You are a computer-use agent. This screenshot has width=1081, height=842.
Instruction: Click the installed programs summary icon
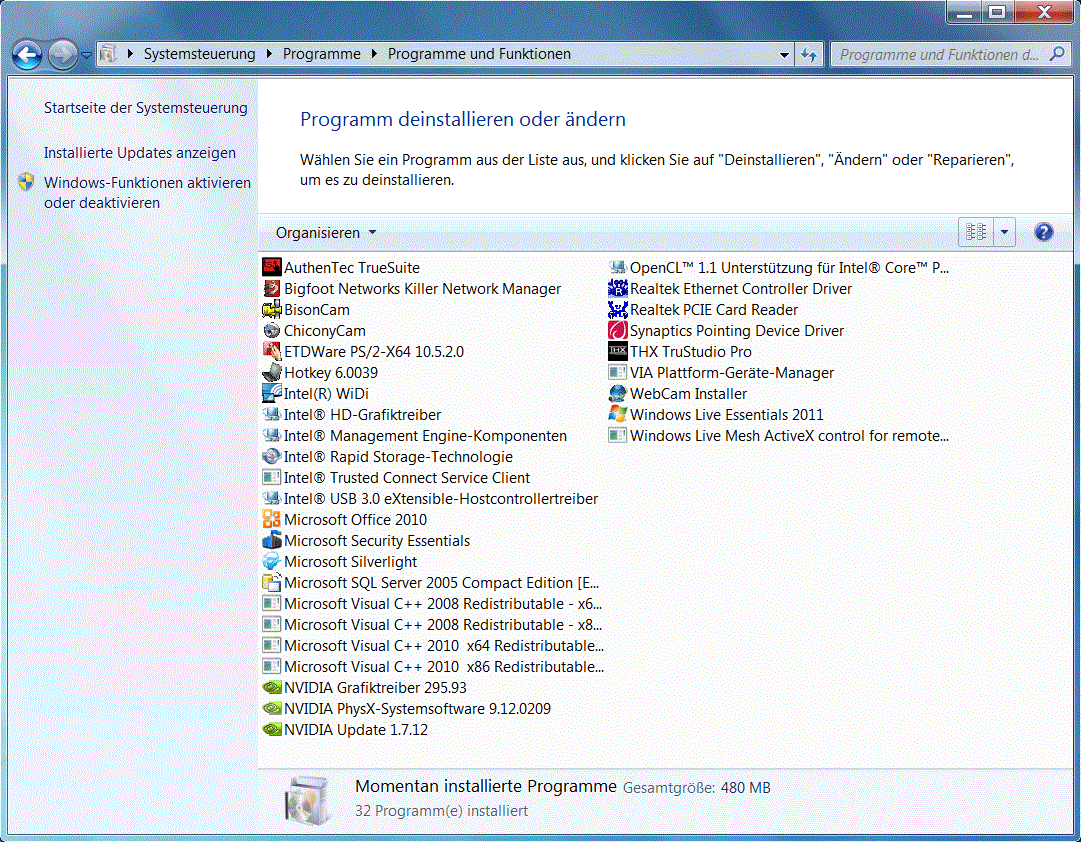[x=307, y=800]
